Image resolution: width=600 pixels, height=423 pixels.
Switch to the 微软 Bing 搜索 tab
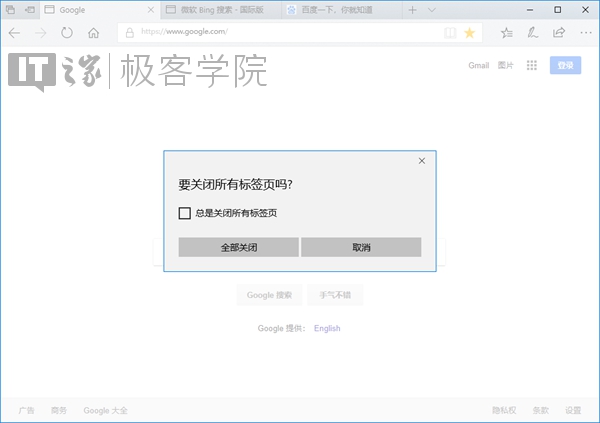222,10
